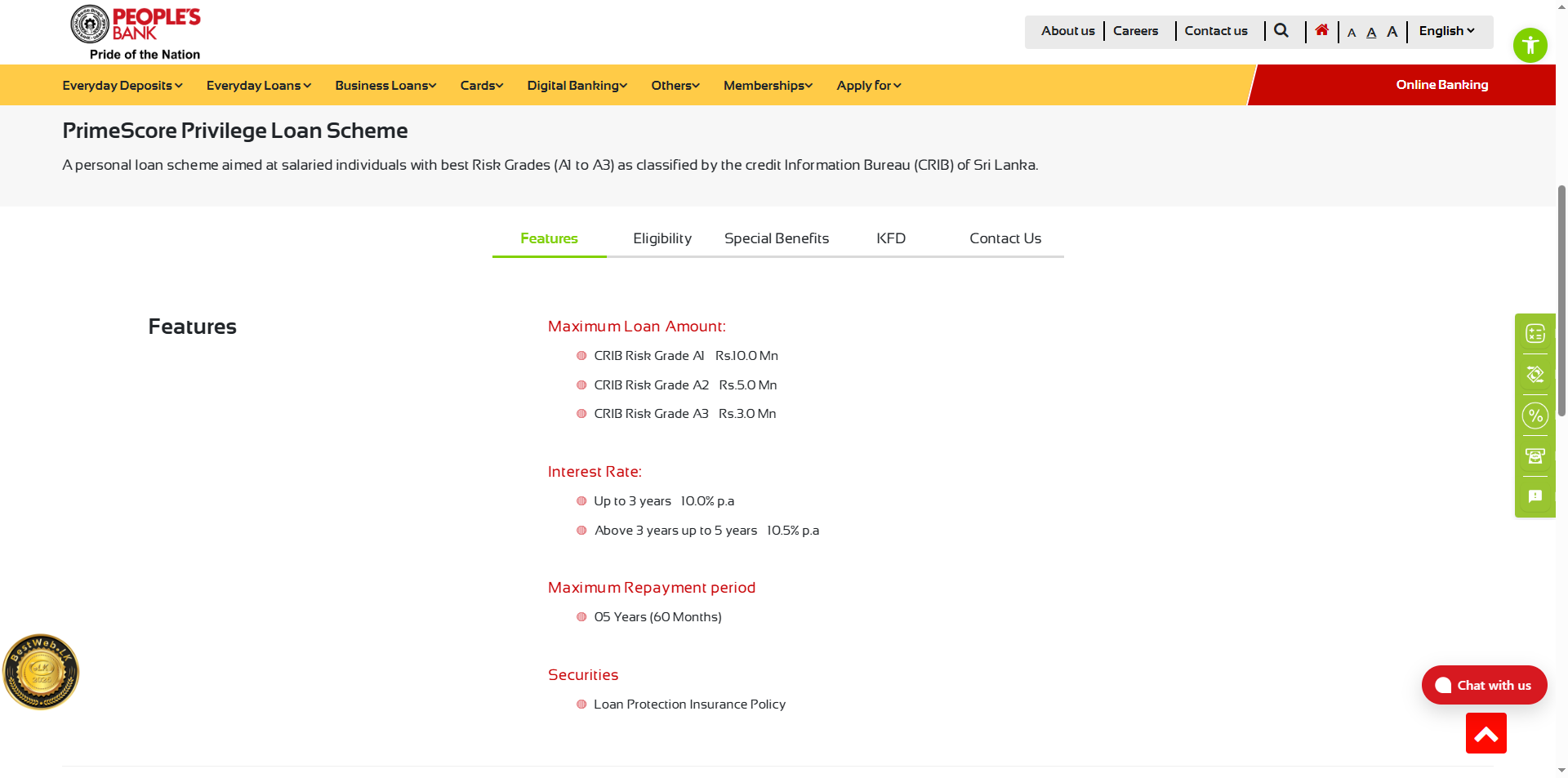Jump to top with red arrow button
The height and width of the screenshot is (778, 1568).
click(1486, 733)
